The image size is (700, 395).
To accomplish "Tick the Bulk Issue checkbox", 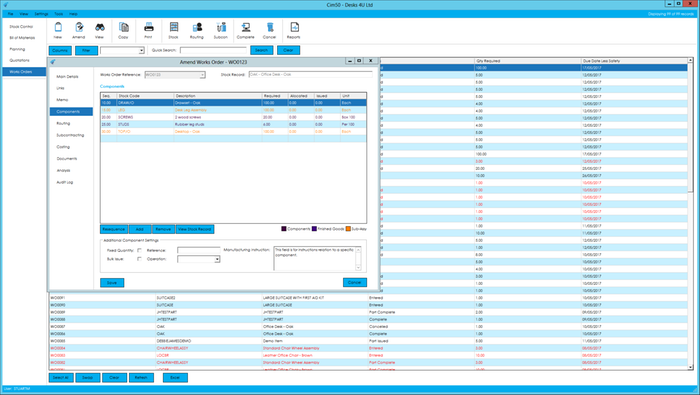I will (x=139, y=259).
